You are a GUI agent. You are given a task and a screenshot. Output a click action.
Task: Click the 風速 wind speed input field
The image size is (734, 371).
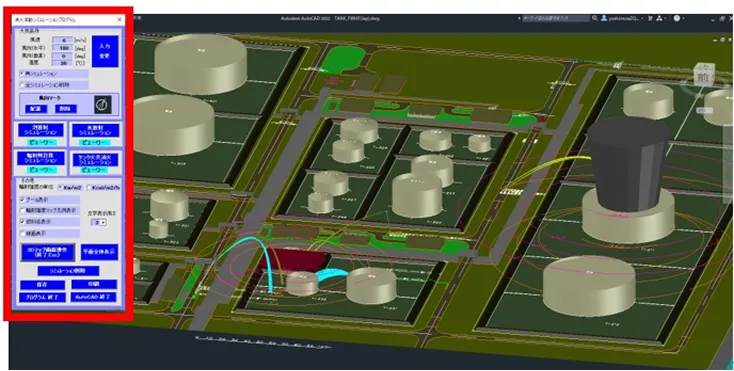[62, 40]
